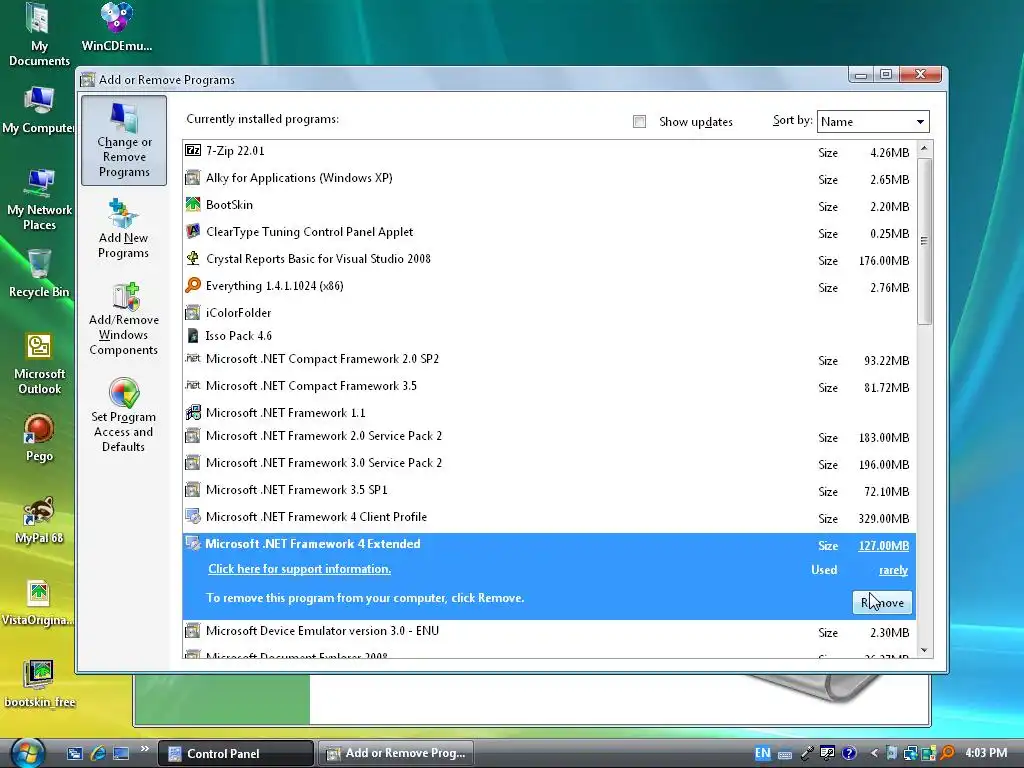Screen dimensions: 1024x768
Task: Select Microsoft .NET Framework 3.5 SP1 entry
Action: [x=549, y=490]
